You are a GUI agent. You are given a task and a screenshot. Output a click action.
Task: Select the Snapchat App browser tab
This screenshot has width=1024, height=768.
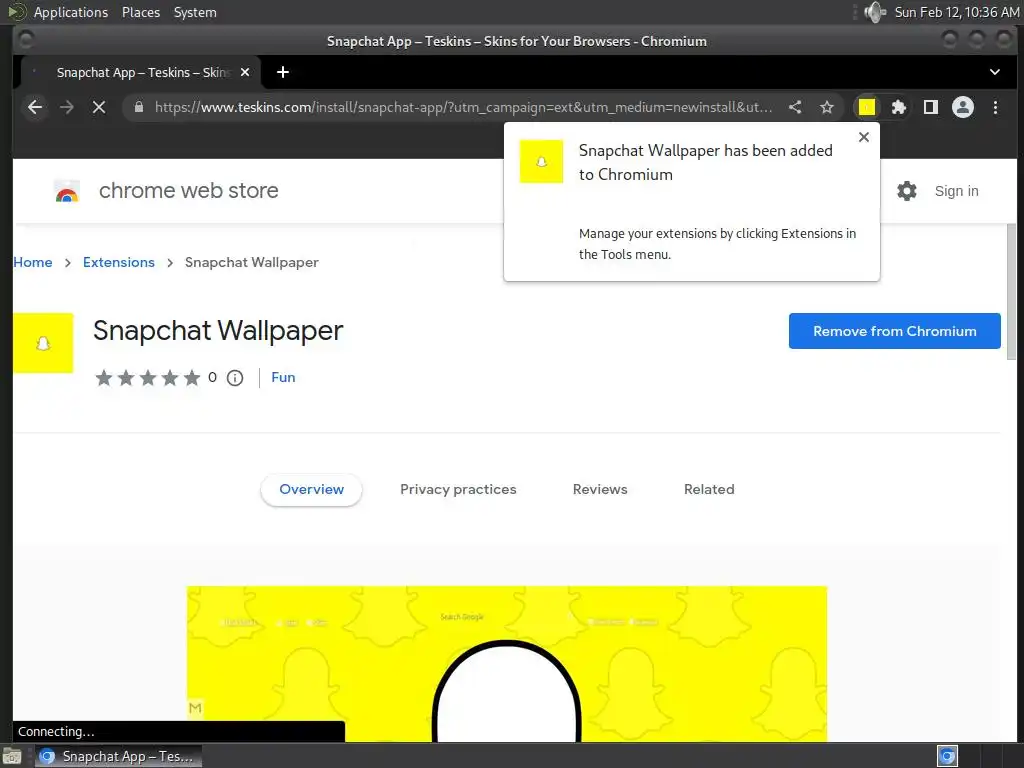pyautogui.click(x=140, y=72)
